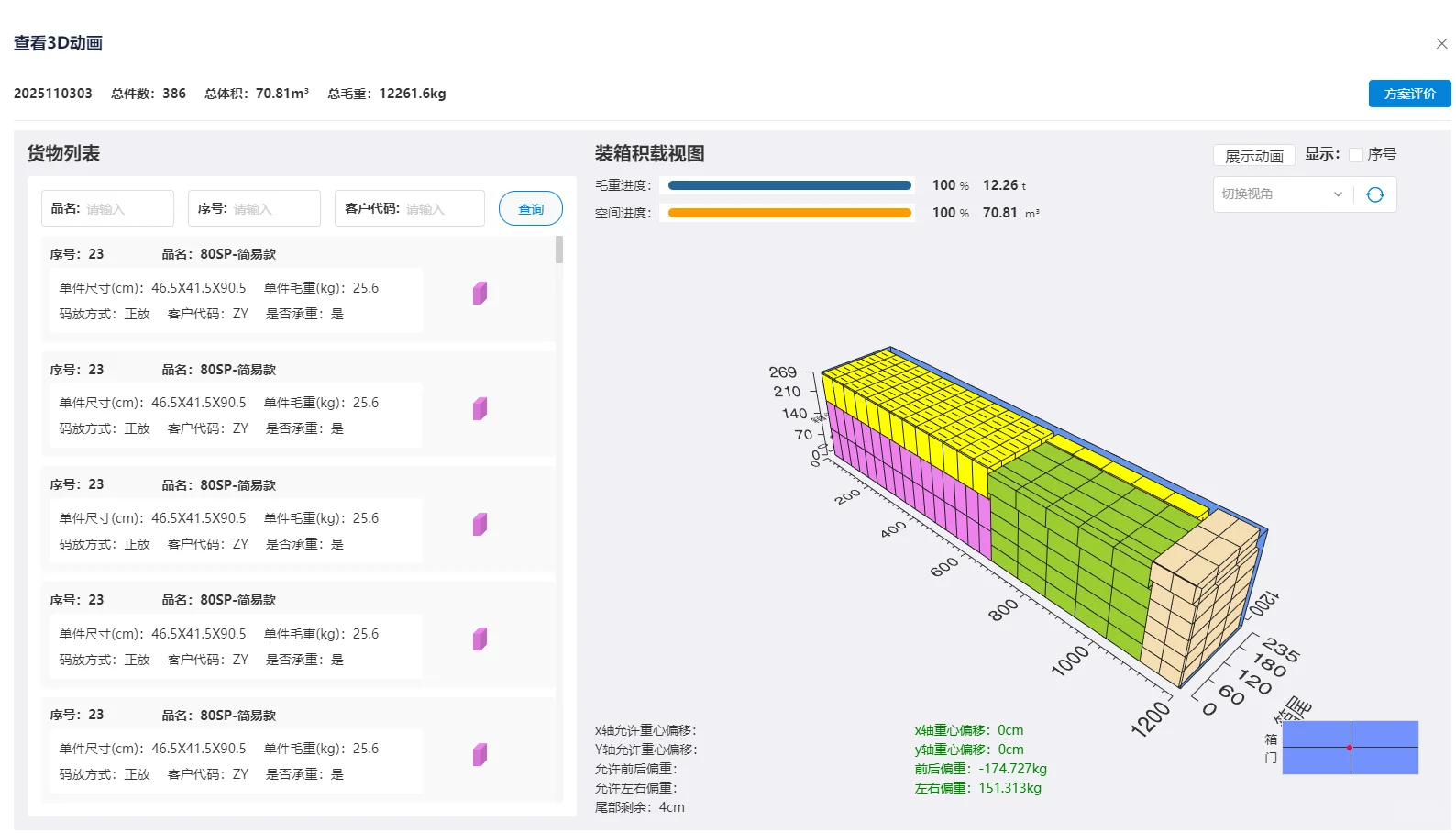
Task: Focus the 品名 input field
Action: click(107, 208)
